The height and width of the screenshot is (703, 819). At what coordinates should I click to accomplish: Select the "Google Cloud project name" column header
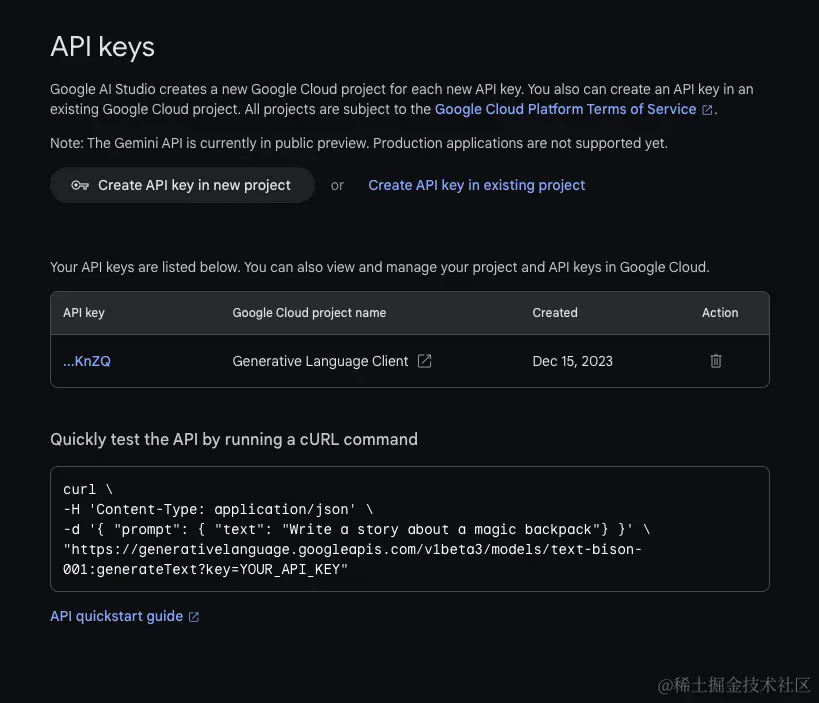(x=309, y=313)
